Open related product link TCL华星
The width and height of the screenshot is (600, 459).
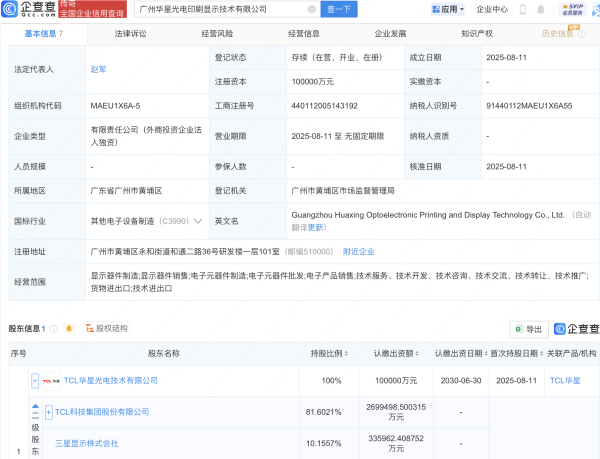tap(565, 381)
